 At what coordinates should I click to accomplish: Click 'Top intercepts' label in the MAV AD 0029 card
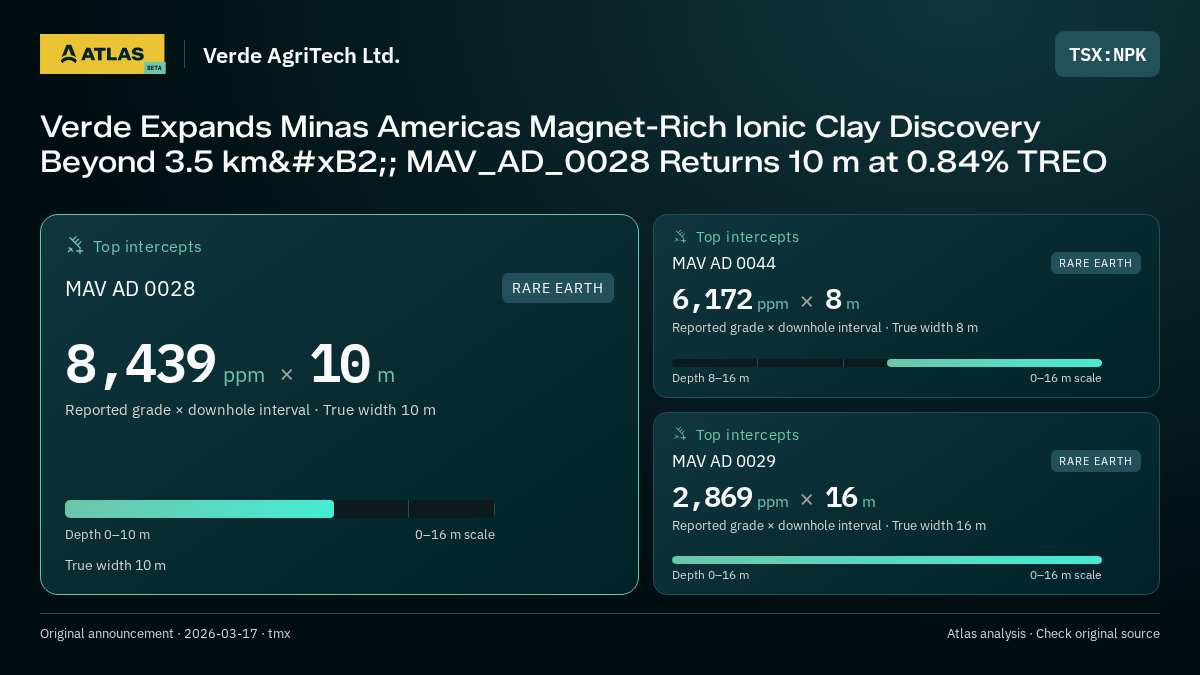pyautogui.click(x=747, y=435)
